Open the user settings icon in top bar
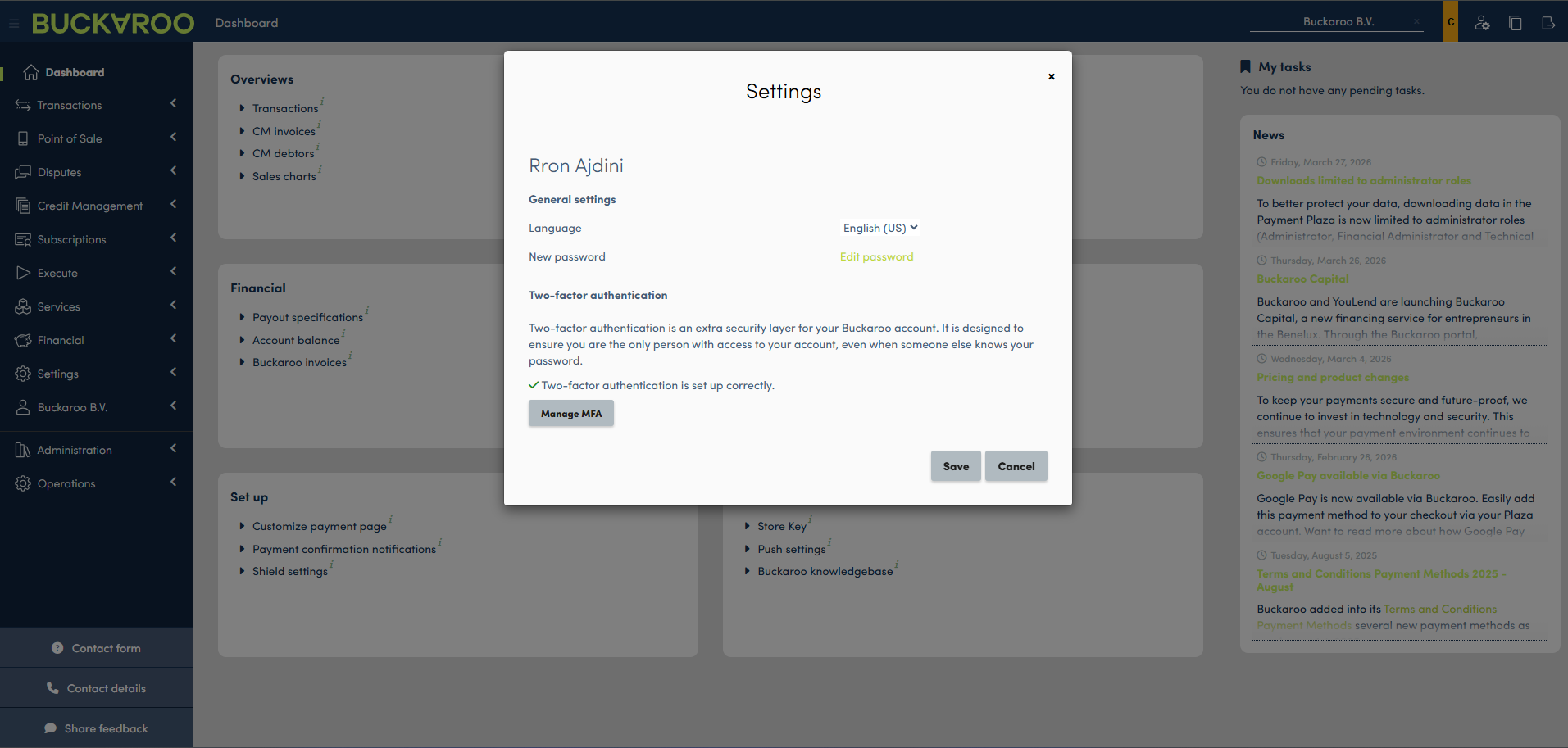Viewport: 1568px width, 748px height. [1482, 23]
